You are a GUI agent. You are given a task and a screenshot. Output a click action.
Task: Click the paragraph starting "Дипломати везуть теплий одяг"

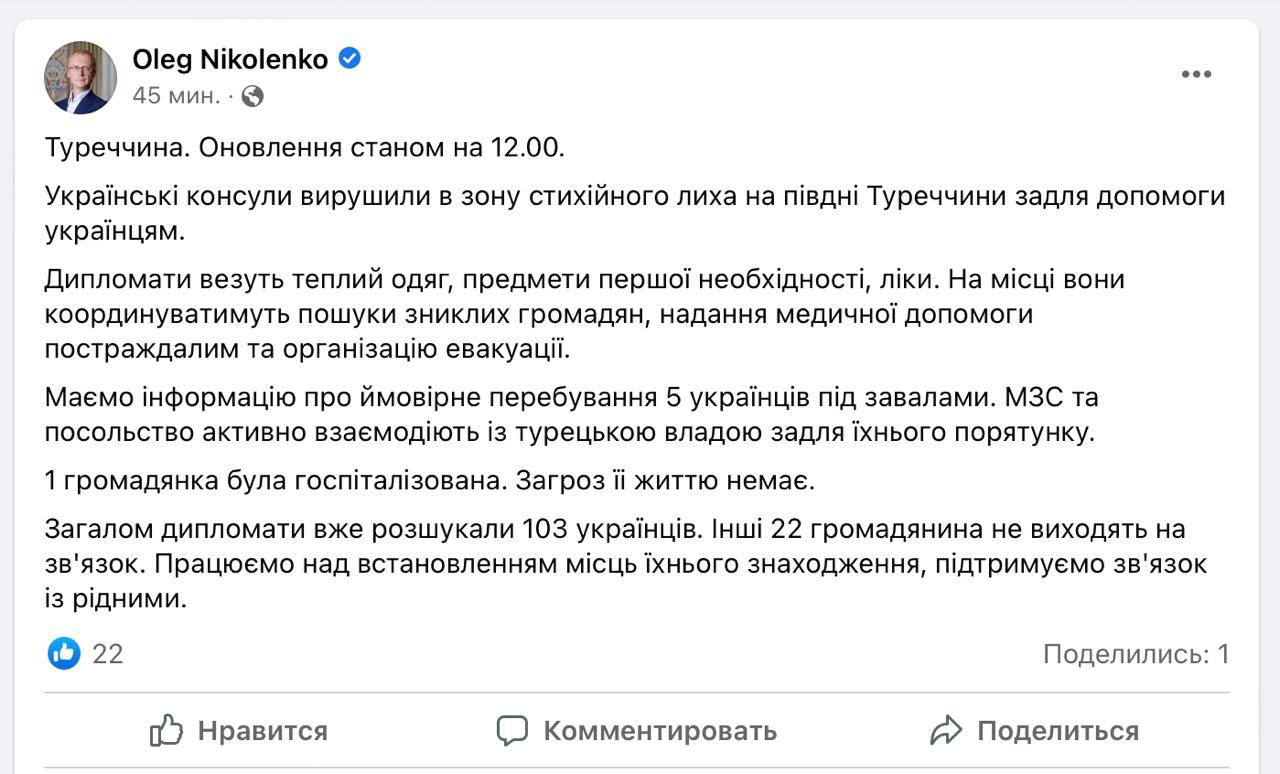584,313
